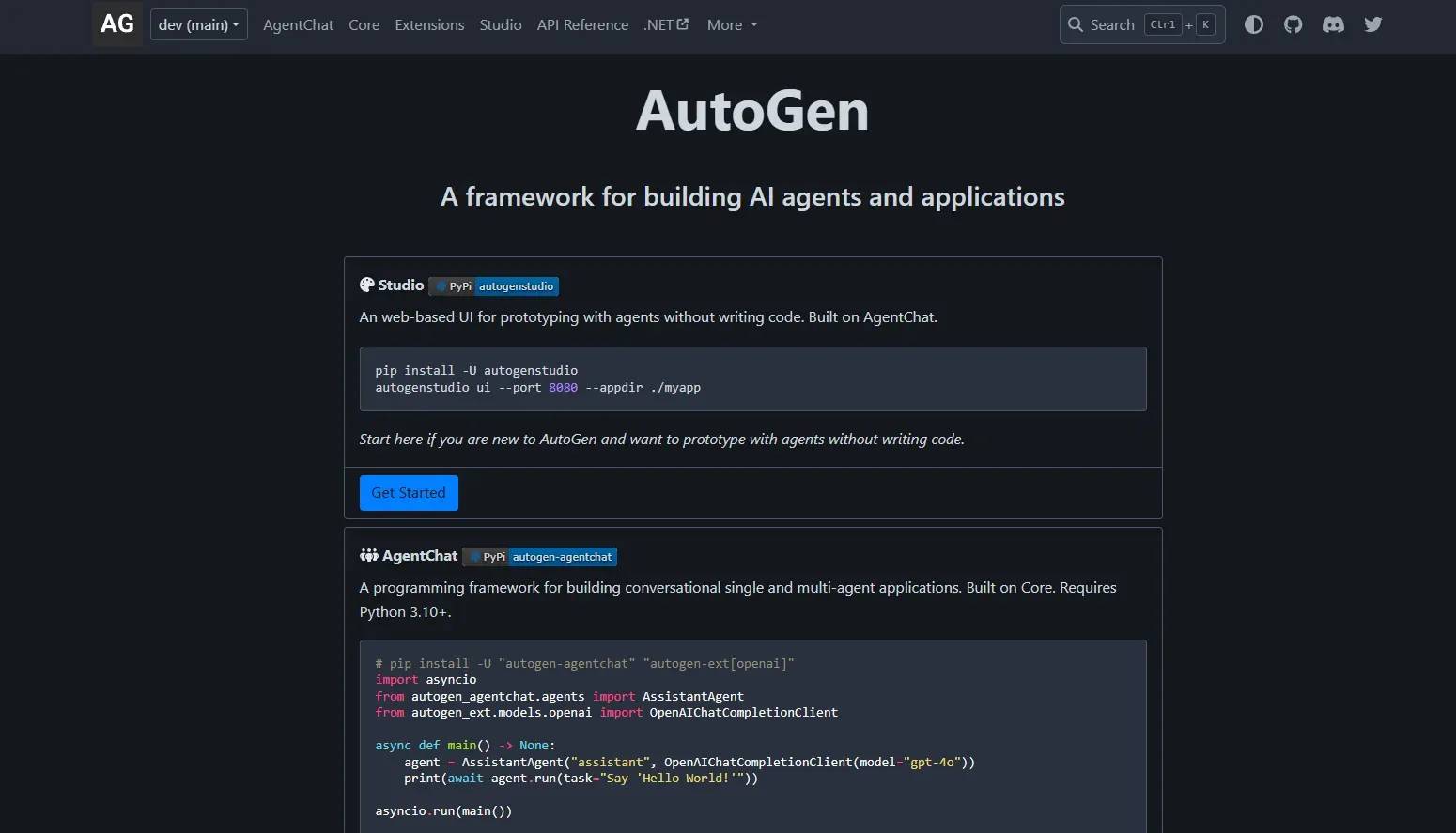
Task: Click the AG logo home icon
Action: click(117, 23)
